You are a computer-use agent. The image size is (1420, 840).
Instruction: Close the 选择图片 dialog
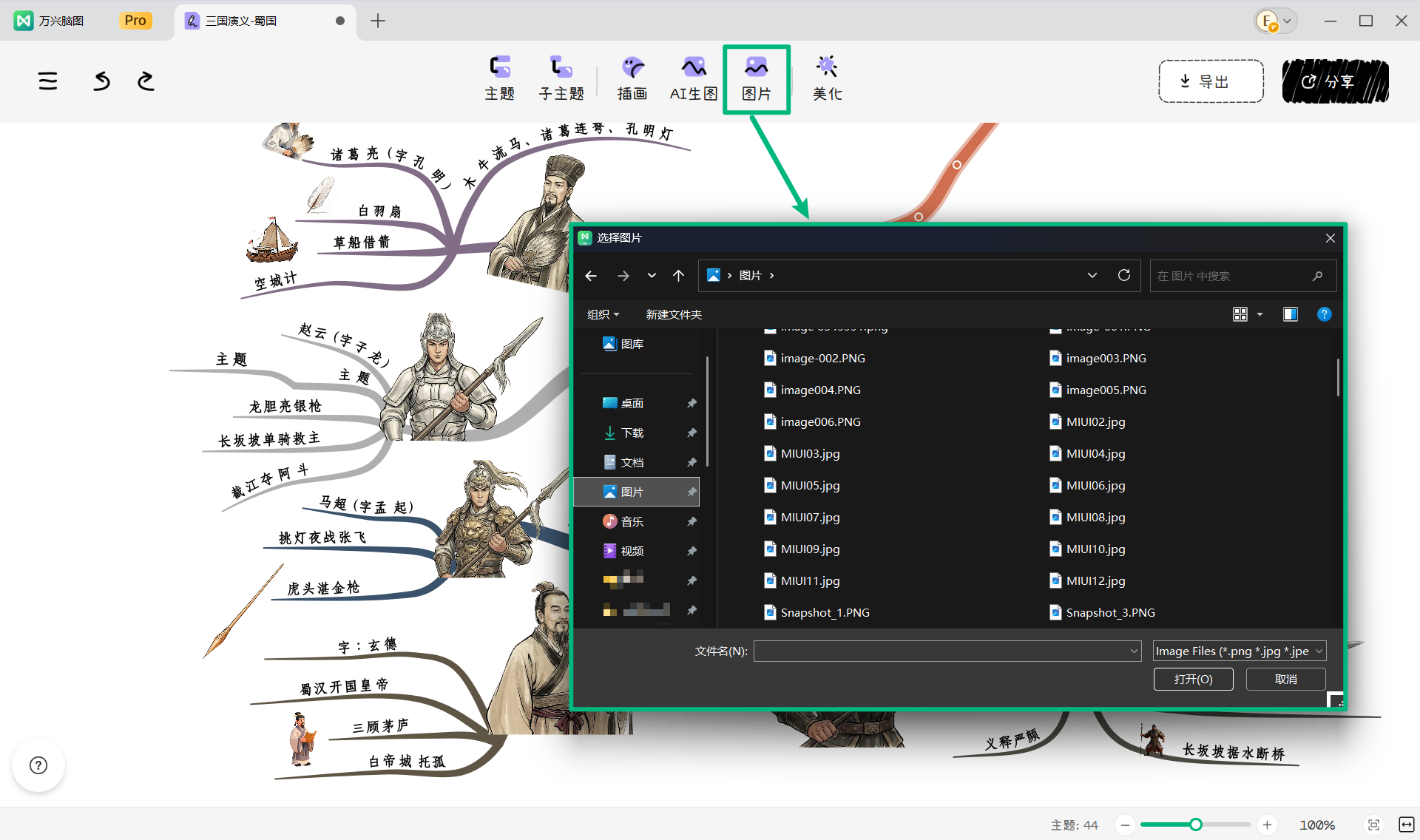[1330, 238]
